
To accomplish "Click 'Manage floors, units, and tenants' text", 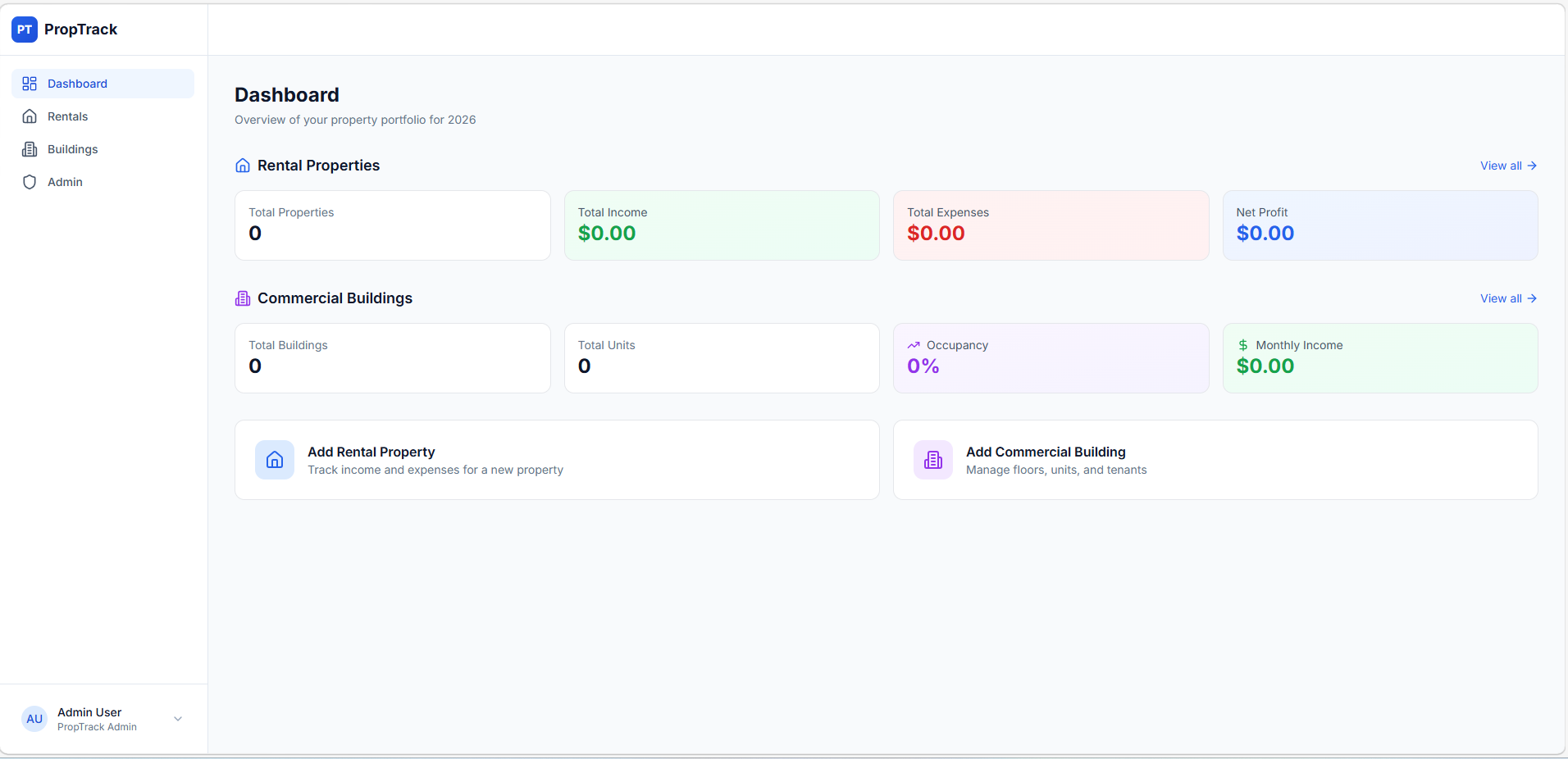I will 1056,470.
